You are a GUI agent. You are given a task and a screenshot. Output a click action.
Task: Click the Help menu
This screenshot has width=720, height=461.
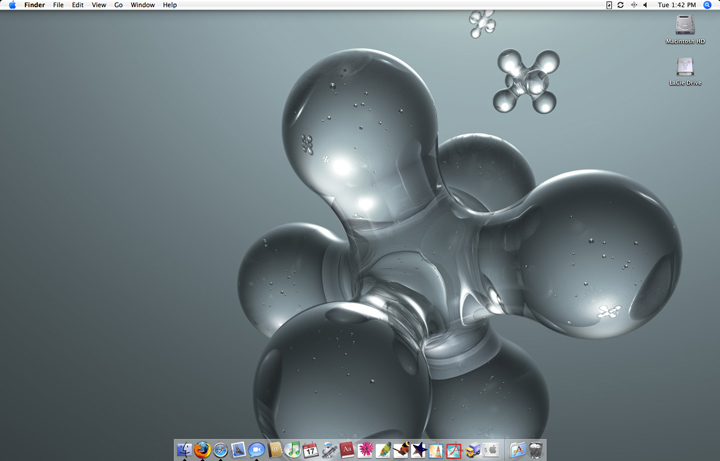click(x=170, y=5)
